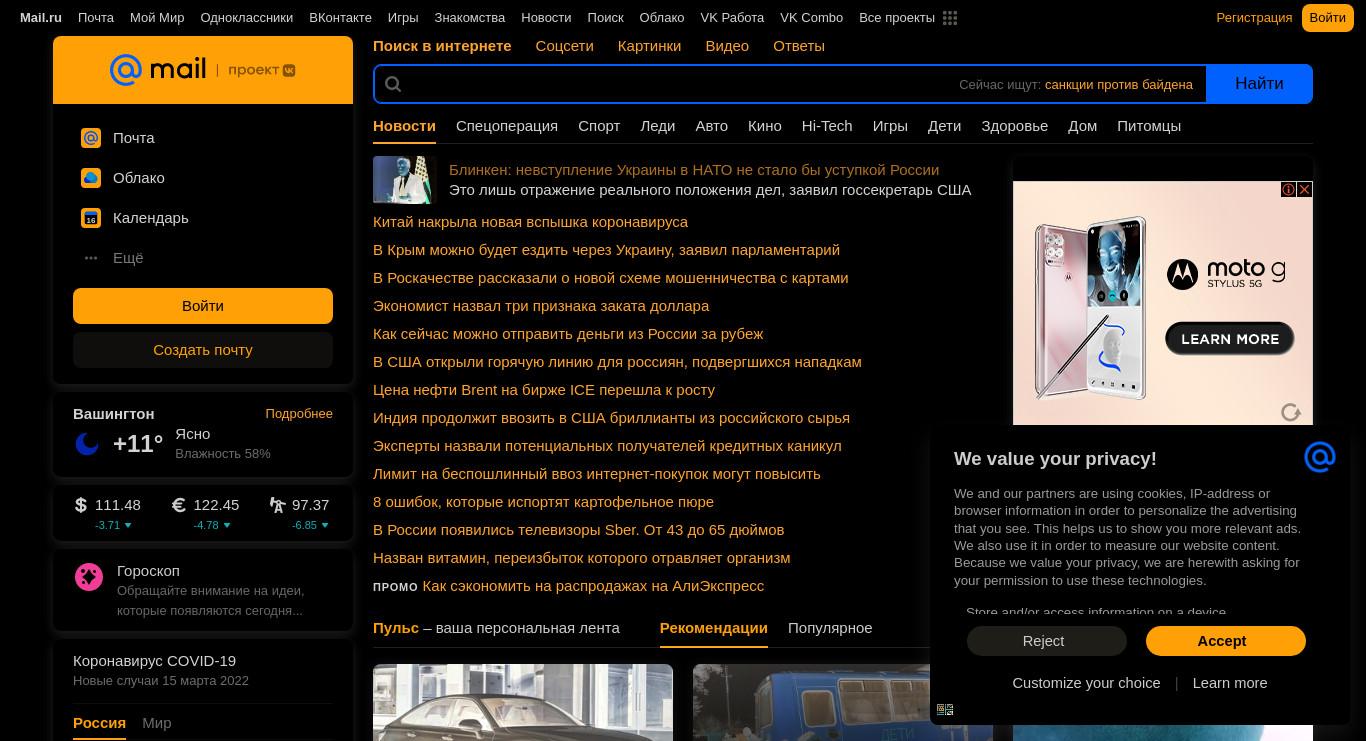Select the Питомцы tab
This screenshot has width=1366, height=741.
[1149, 126]
